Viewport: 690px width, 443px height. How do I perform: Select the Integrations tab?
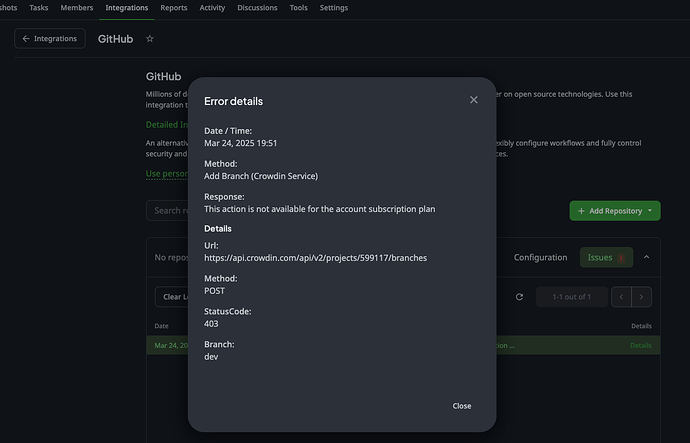(127, 8)
